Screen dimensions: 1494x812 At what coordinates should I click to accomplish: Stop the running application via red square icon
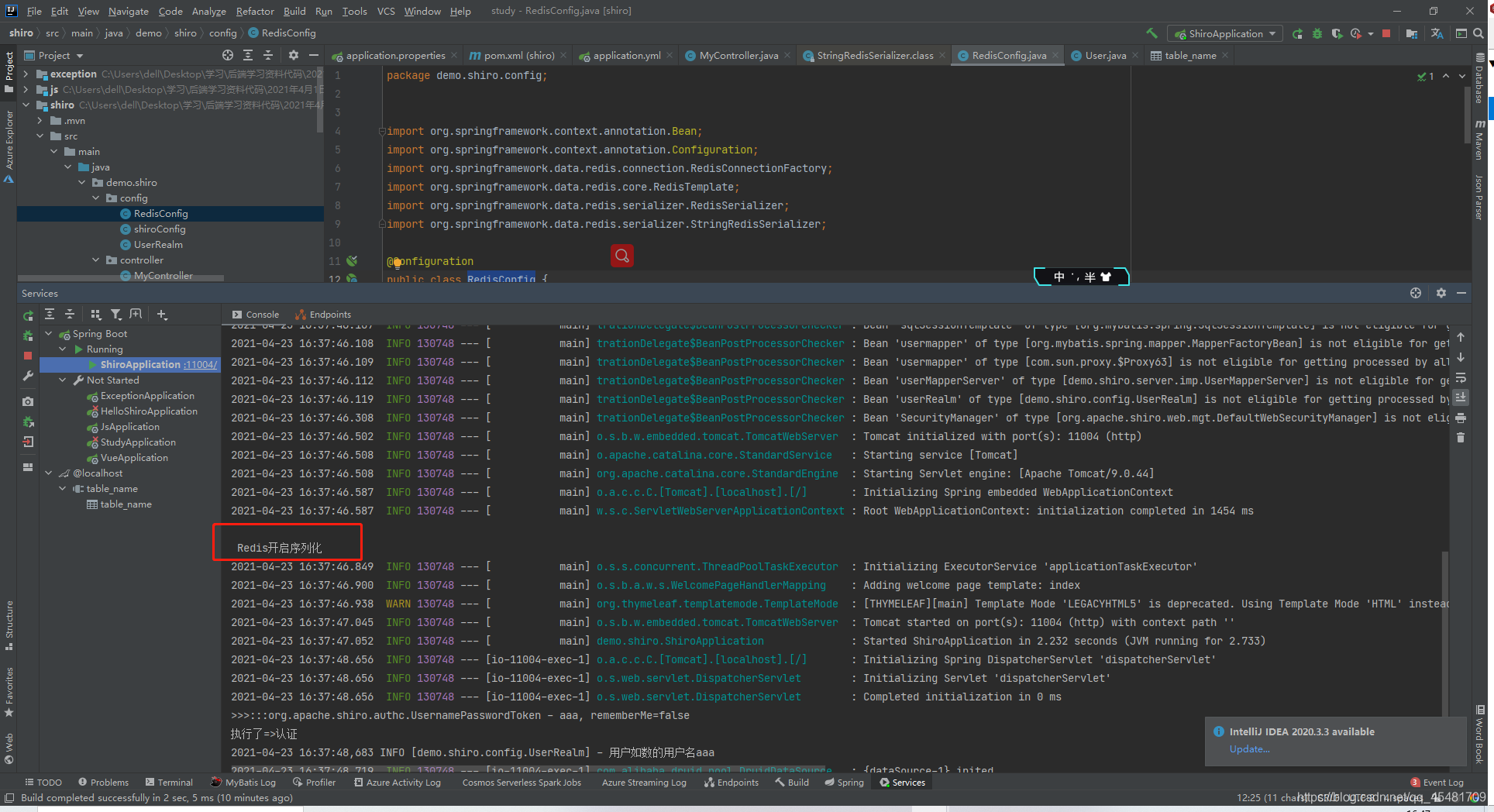[x=1386, y=33]
